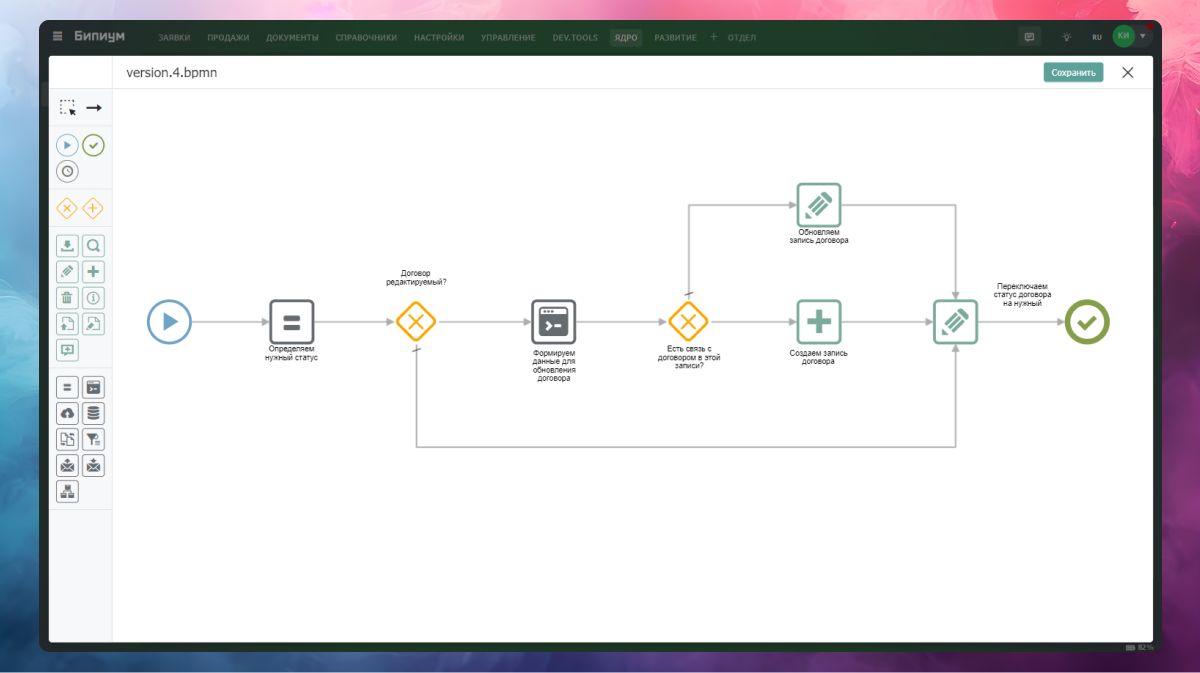Screen dimensions: 1200x673
Task: Close the version.4.bpmn editor
Action: [1128, 72]
